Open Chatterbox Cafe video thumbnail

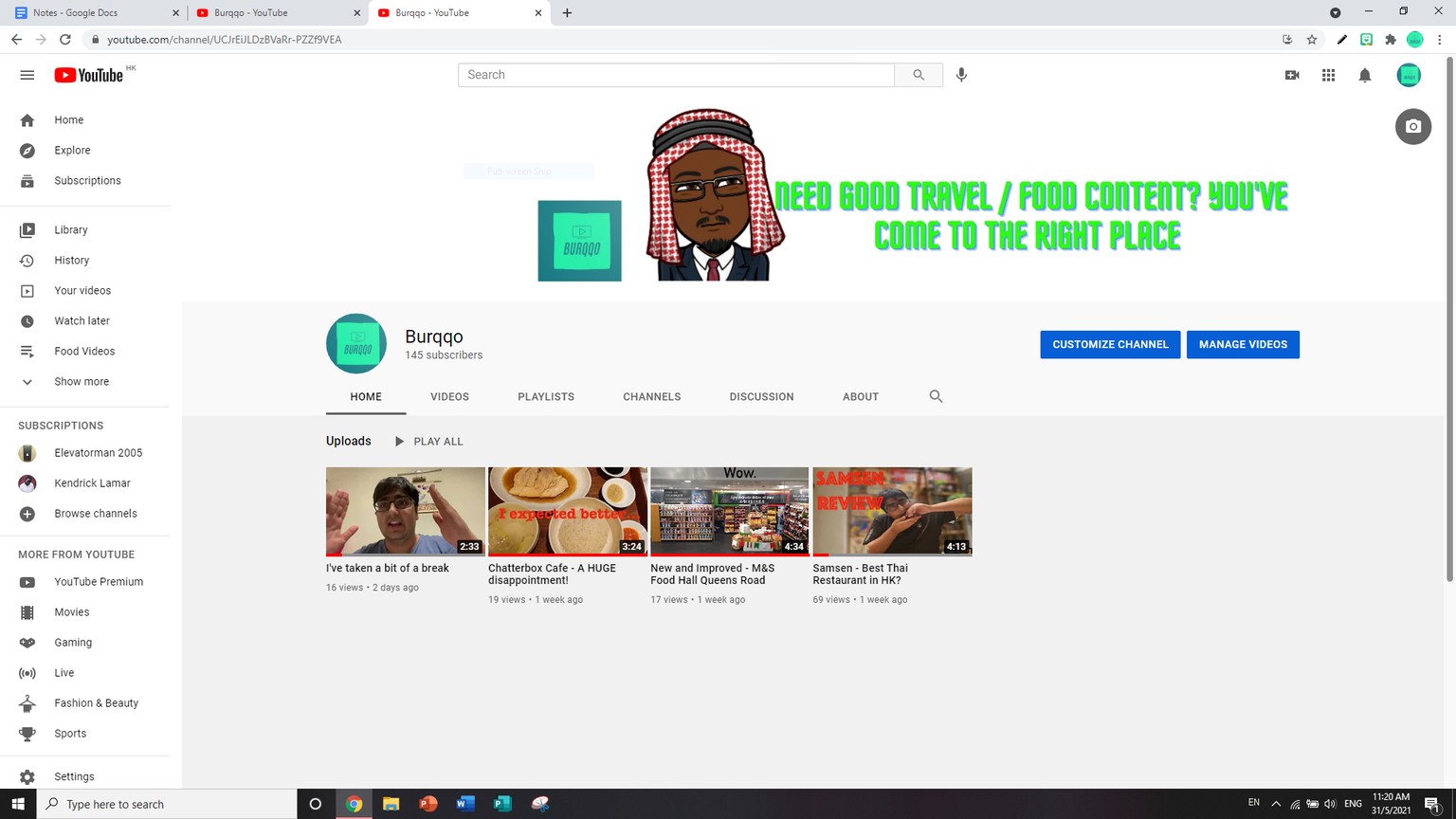pos(568,511)
